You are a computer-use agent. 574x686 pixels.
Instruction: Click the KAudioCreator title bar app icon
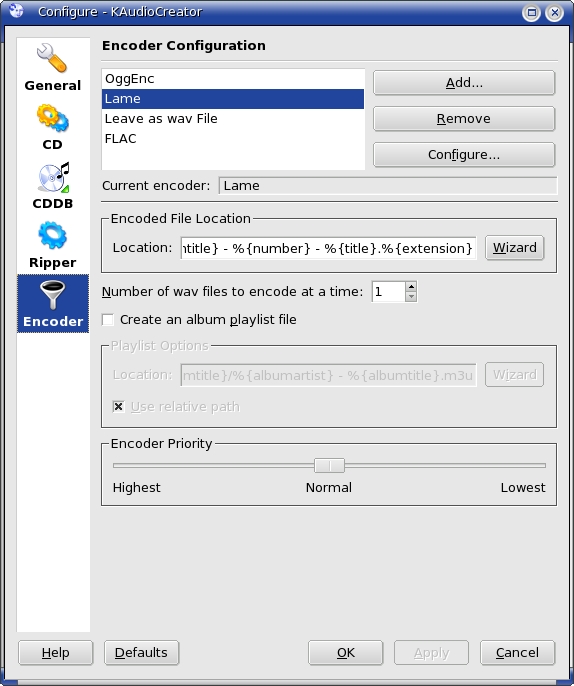click(x=16, y=11)
